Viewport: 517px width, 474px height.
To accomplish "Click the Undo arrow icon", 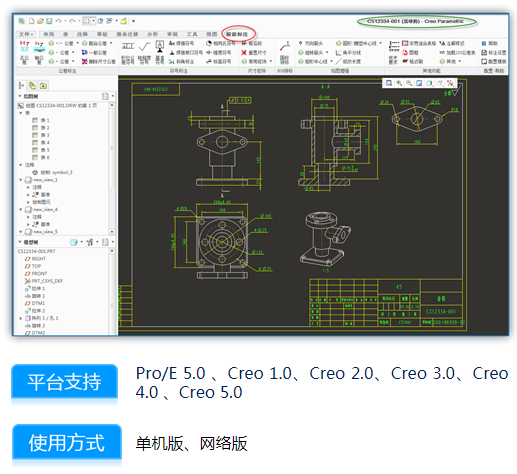I will pos(58,21).
